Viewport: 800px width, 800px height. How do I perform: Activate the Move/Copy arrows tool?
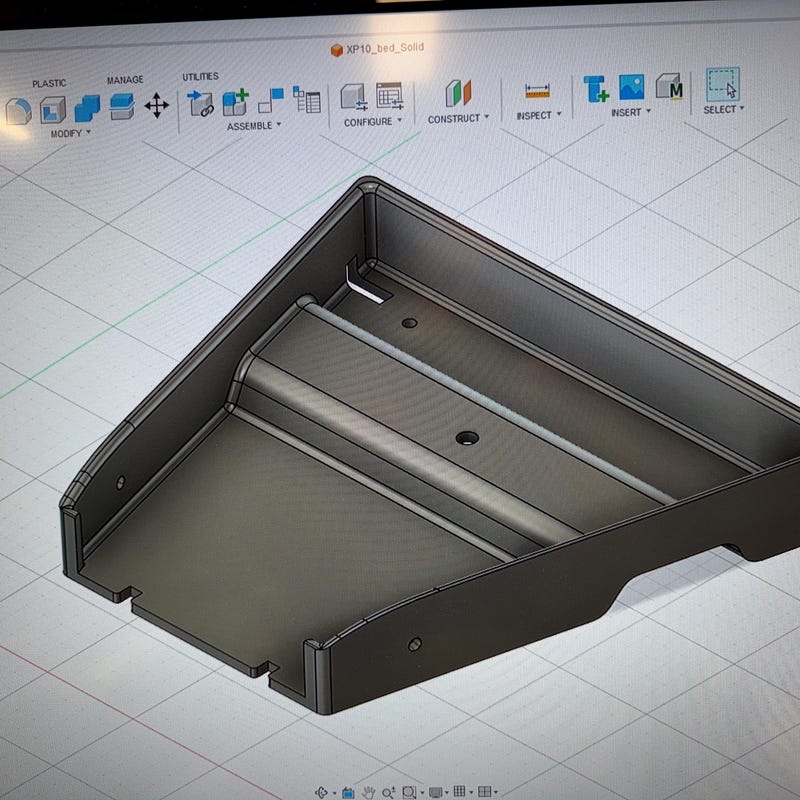[x=157, y=105]
